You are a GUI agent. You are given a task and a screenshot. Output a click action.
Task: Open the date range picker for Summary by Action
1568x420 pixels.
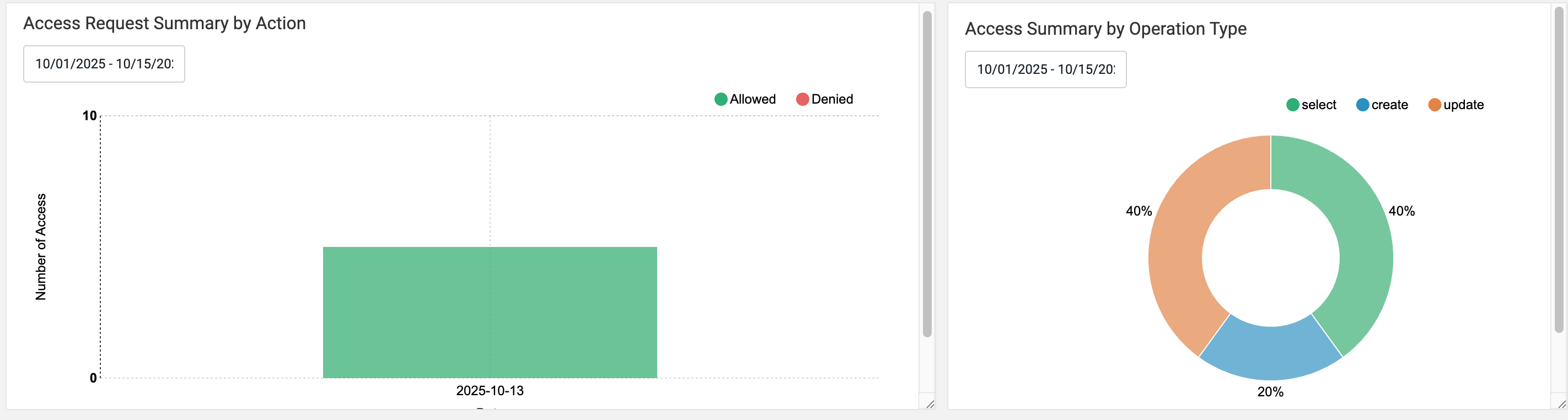(x=104, y=64)
